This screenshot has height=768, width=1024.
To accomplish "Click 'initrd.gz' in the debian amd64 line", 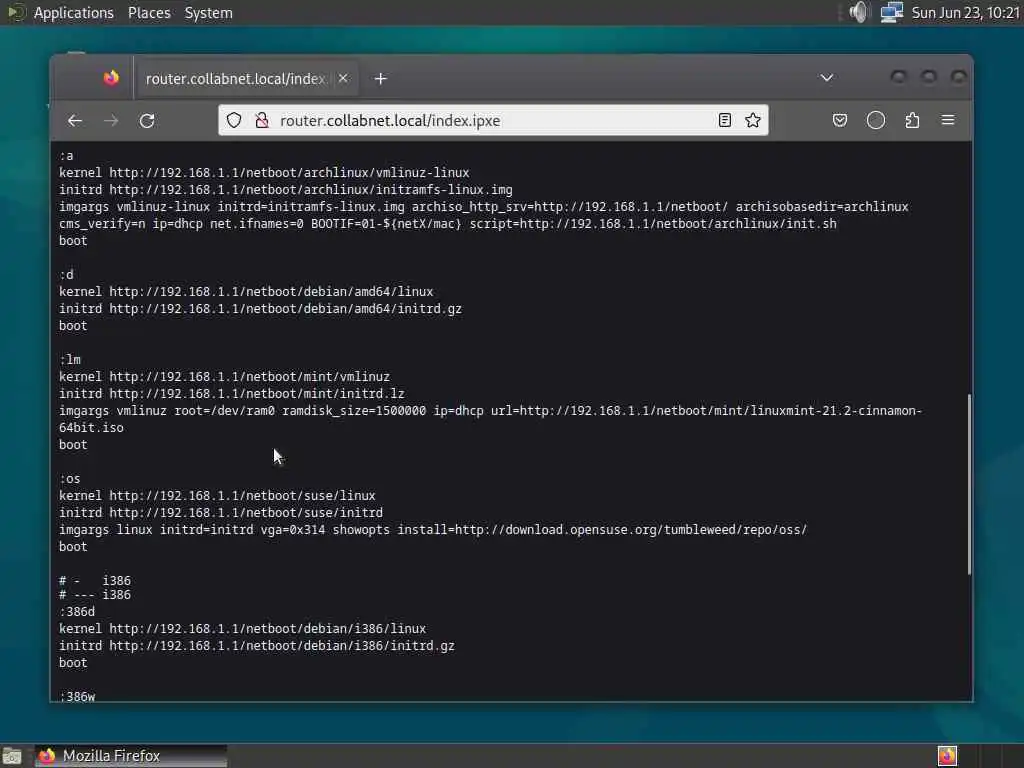I will (430, 308).
